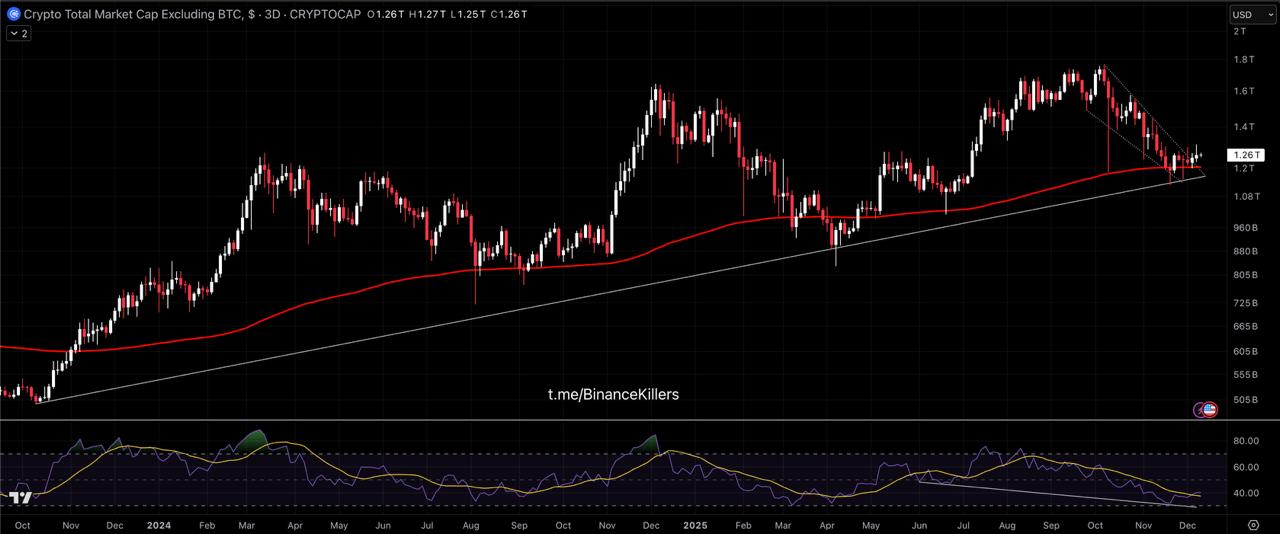Image resolution: width=1280 pixels, height=534 pixels.
Task: Click the final Dec label on time axis
Action: coord(1189,524)
